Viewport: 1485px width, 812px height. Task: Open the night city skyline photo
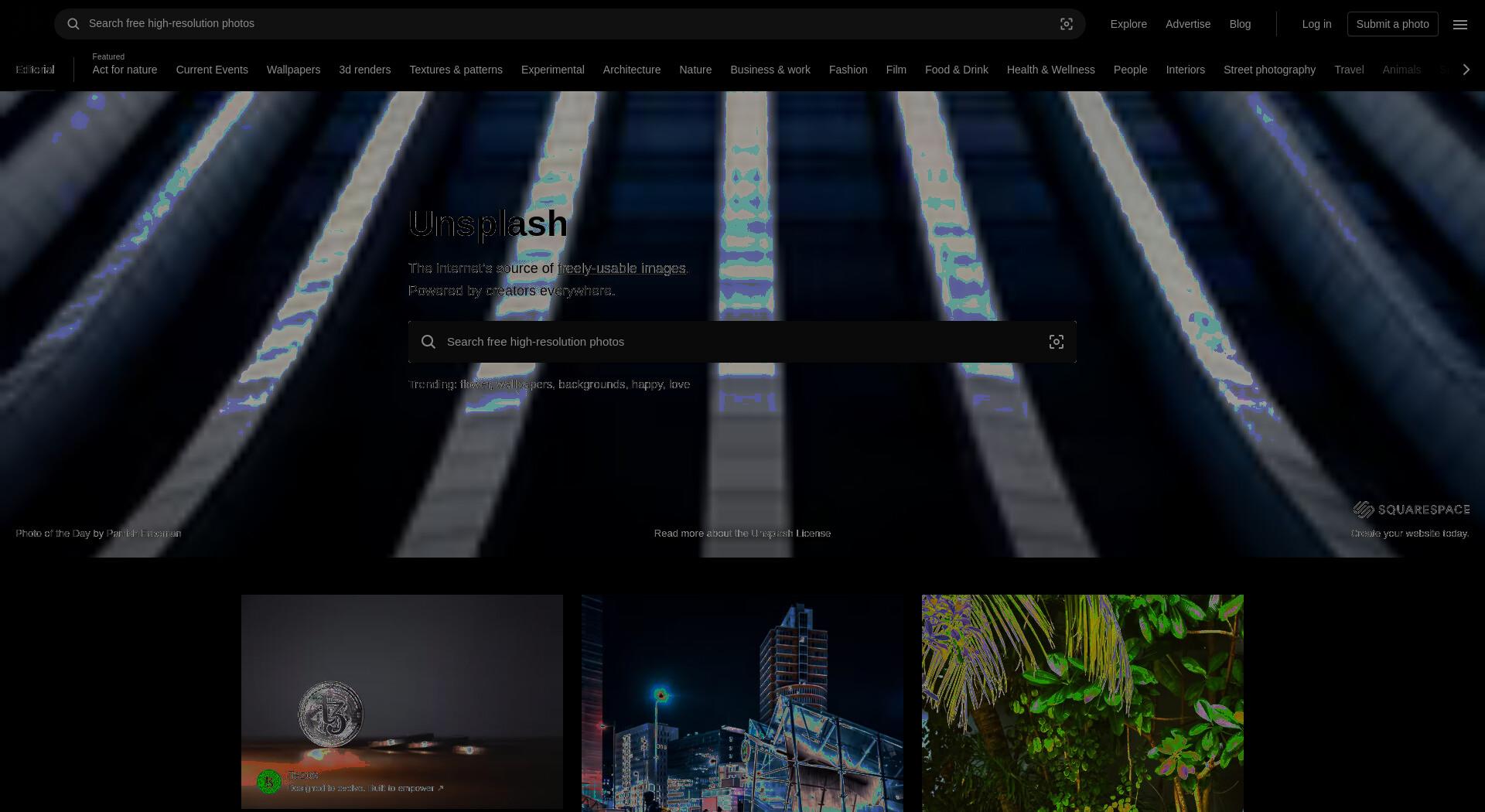[742, 703]
